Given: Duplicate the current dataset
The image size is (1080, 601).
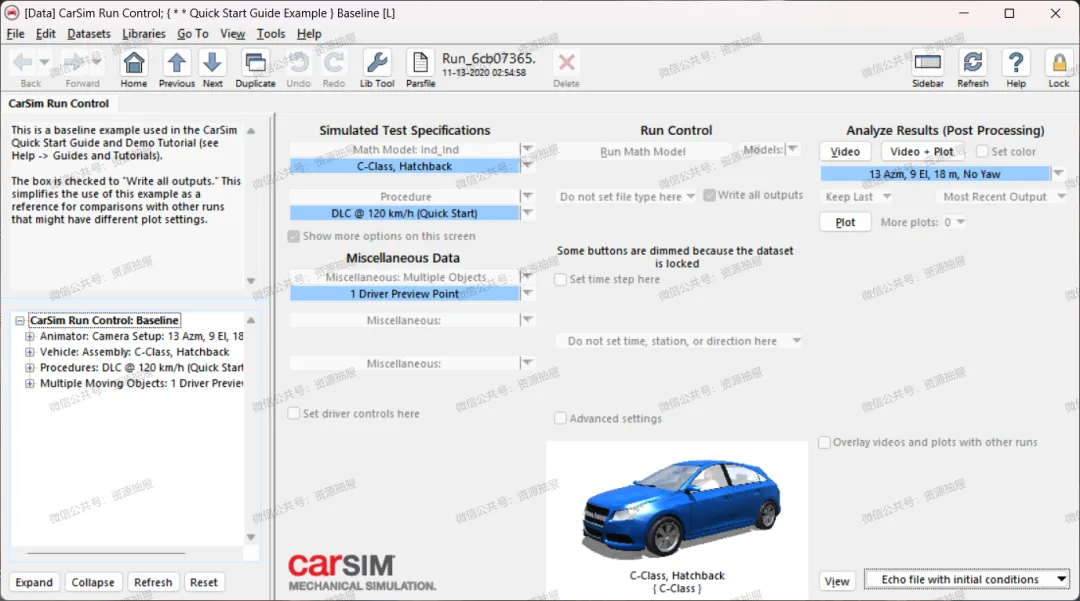Looking at the screenshot, I should coord(256,63).
